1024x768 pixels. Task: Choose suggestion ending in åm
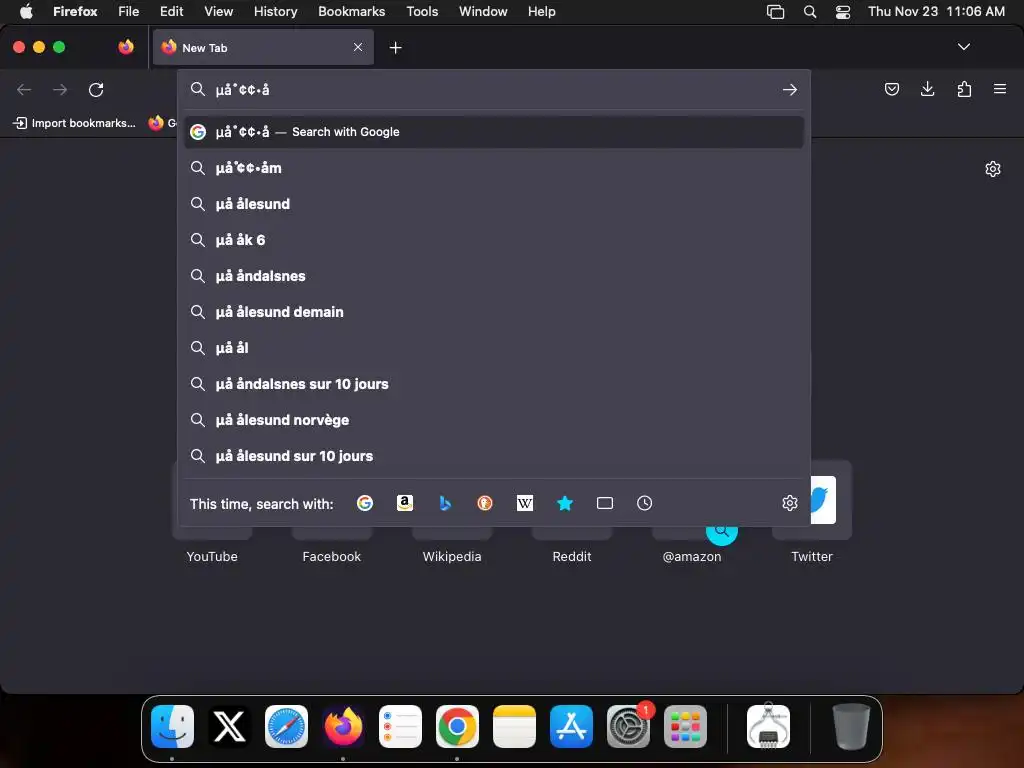(x=494, y=168)
